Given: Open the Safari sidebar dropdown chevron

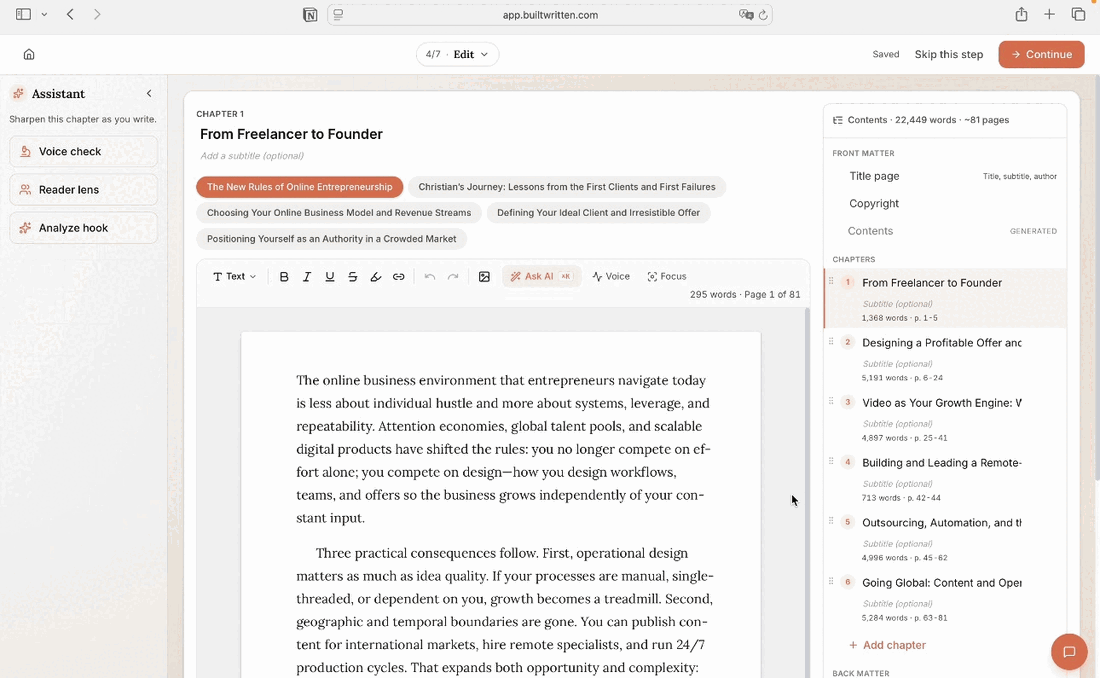Looking at the screenshot, I should coord(44,14).
